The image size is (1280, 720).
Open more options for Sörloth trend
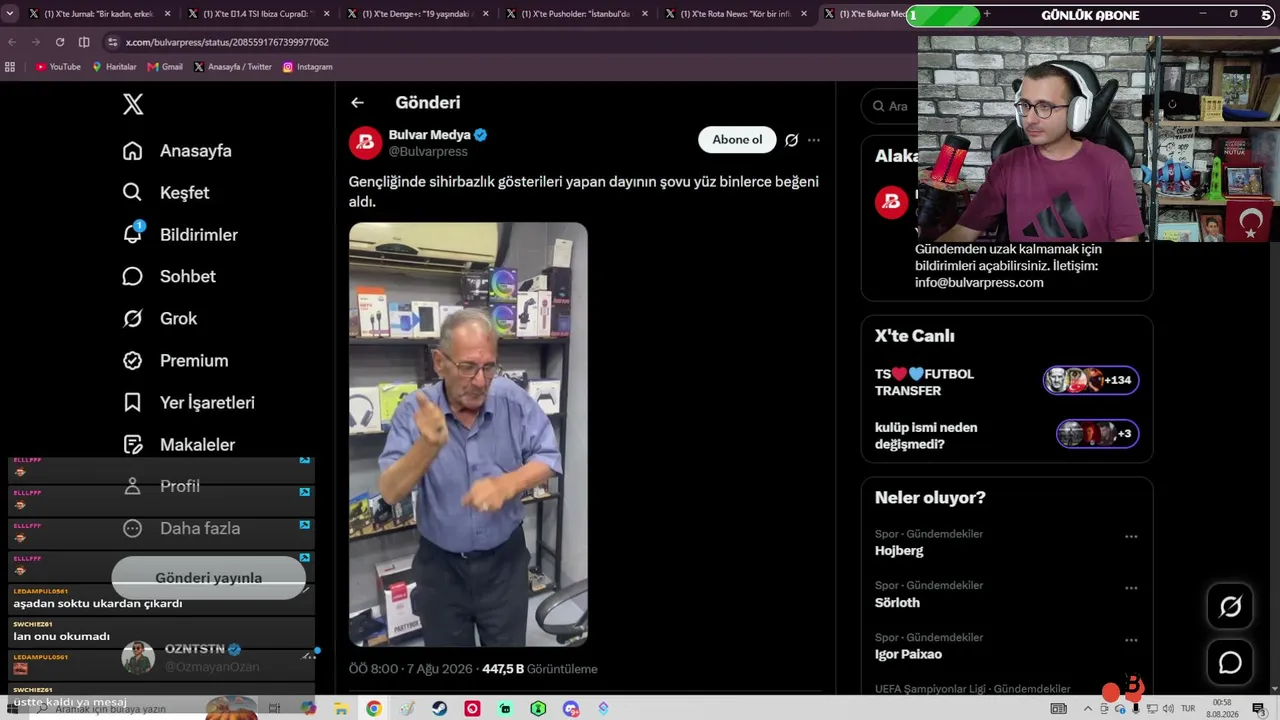(x=1131, y=589)
